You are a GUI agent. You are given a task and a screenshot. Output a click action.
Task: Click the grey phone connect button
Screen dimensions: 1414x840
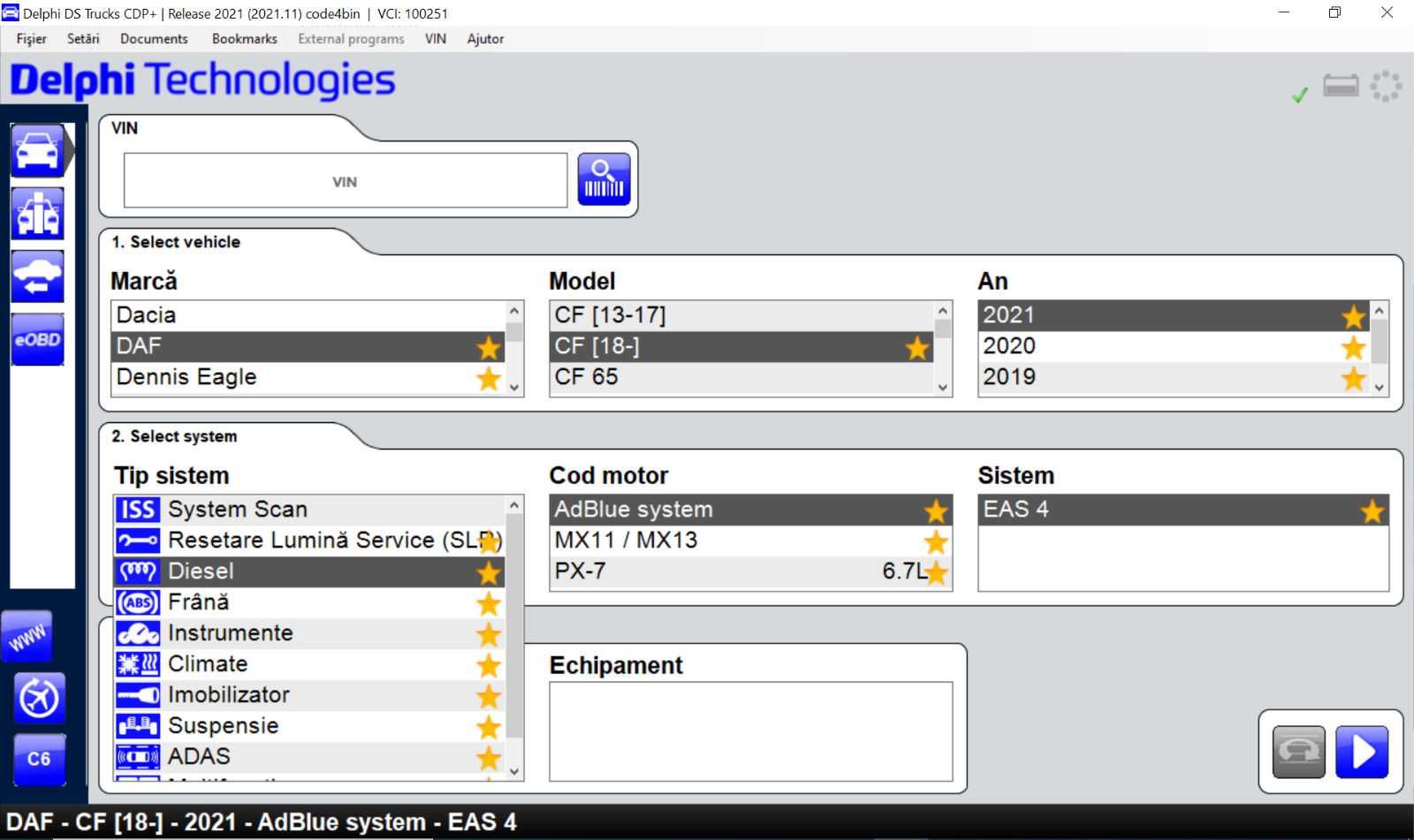1298,752
